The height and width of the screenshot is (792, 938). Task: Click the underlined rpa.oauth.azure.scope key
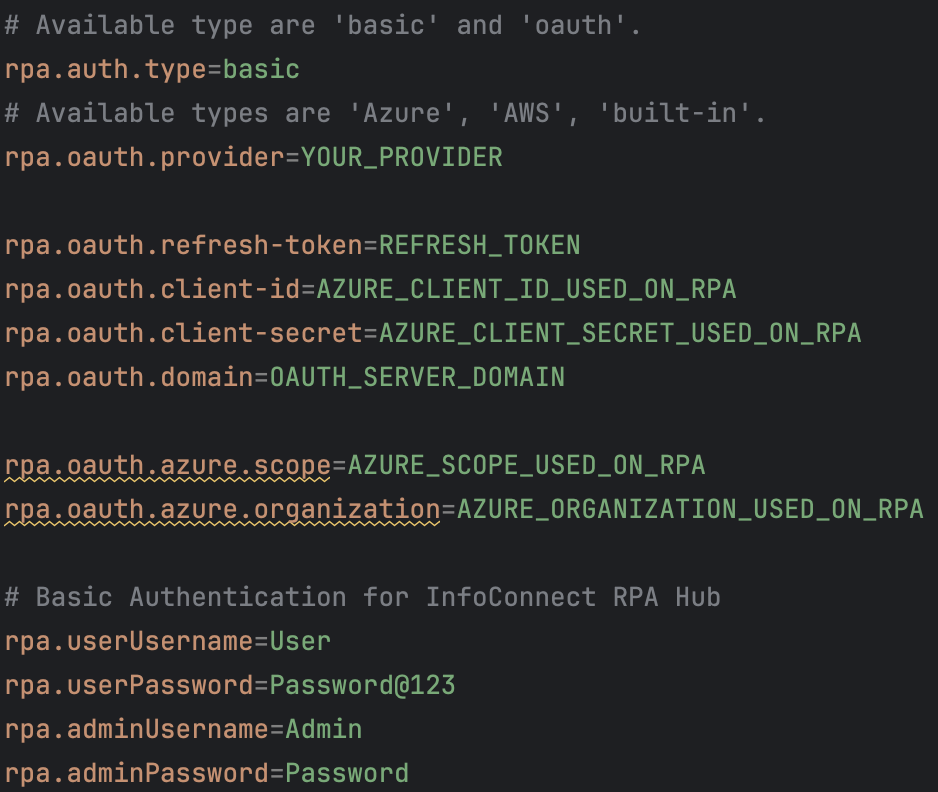tap(168, 466)
